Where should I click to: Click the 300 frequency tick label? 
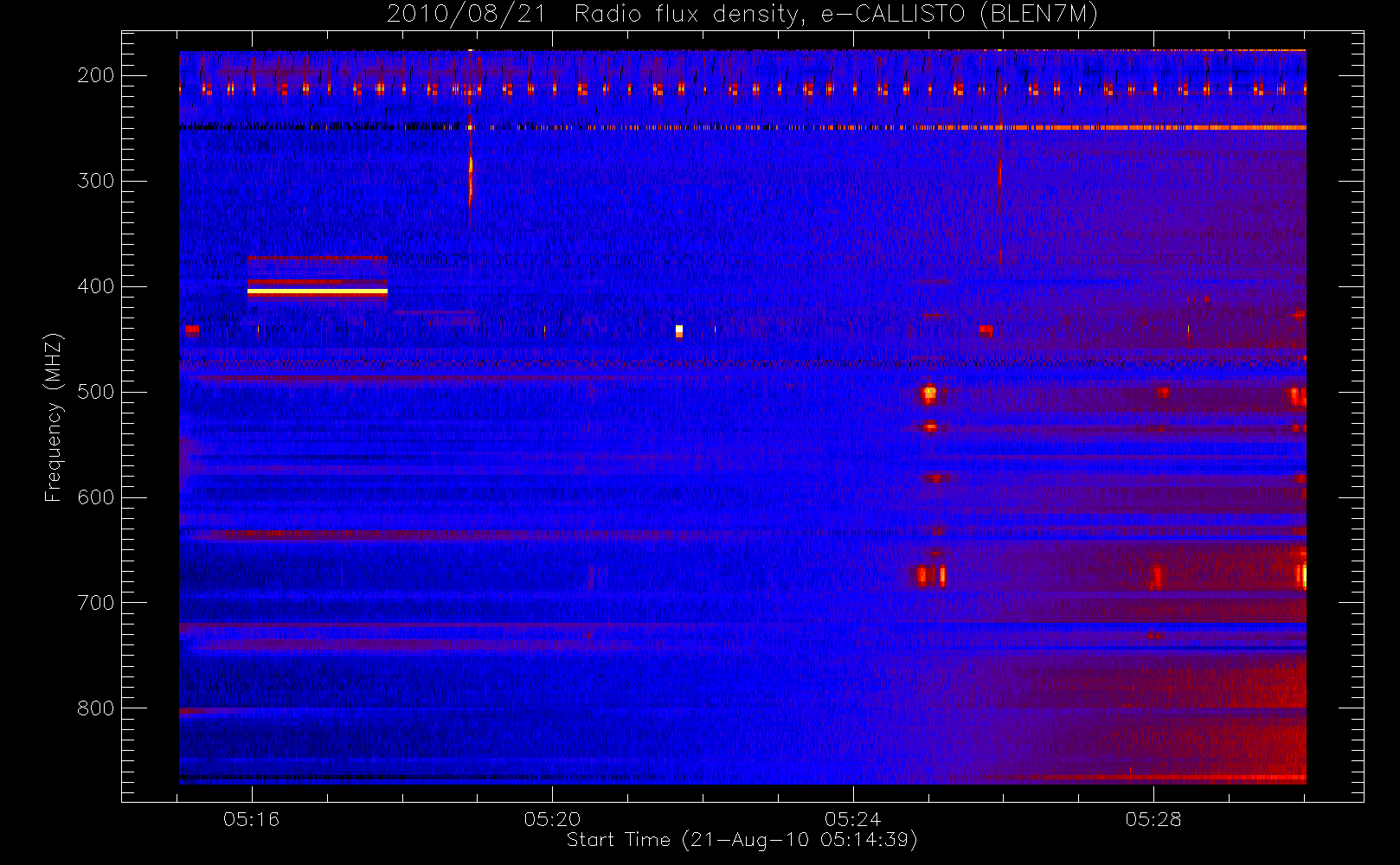96,181
